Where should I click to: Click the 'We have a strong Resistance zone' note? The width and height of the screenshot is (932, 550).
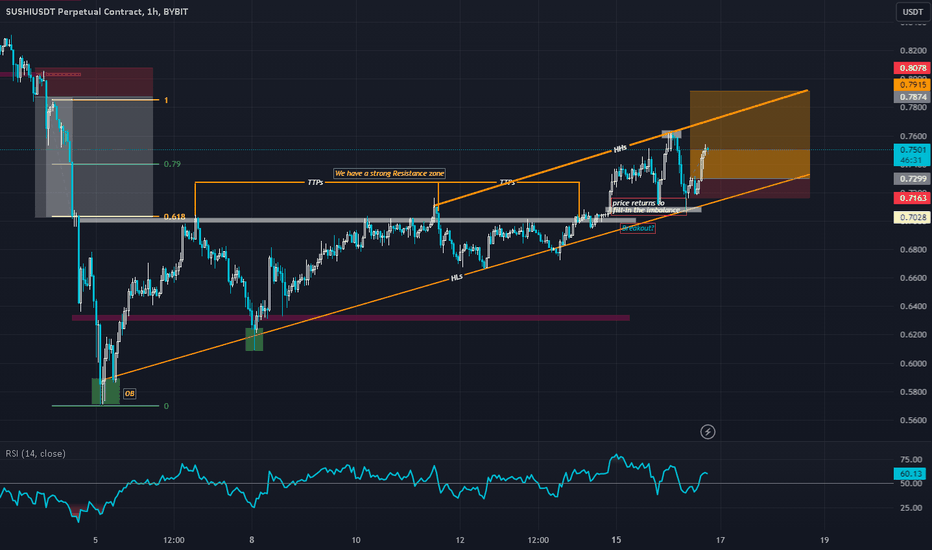(389, 174)
